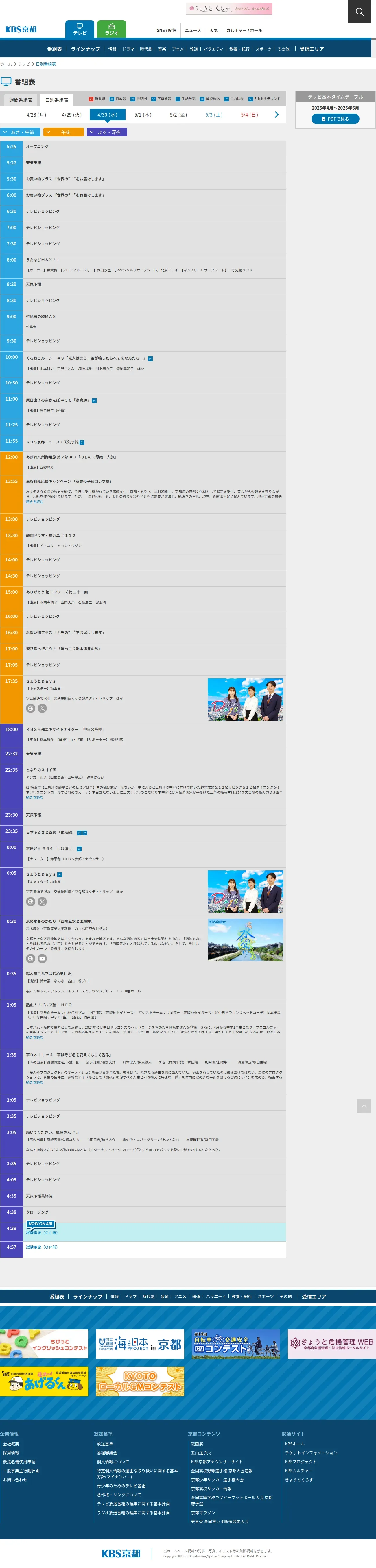Choose the 5/3 (土) date tab
This screenshot has height=1568, width=376.
(214, 114)
